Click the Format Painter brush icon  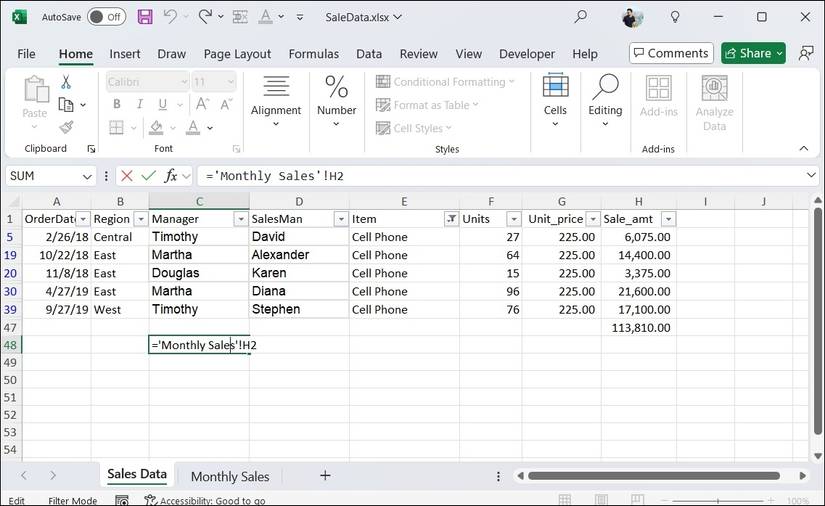(x=66, y=127)
